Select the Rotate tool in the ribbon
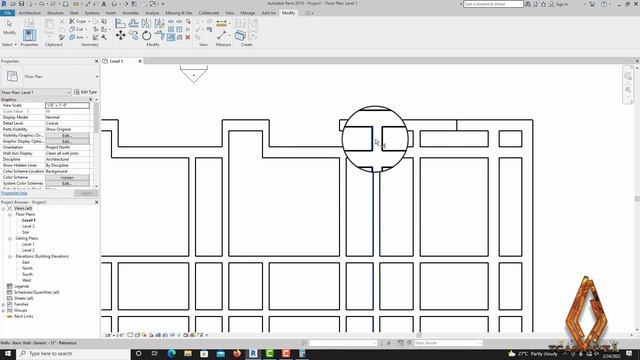This screenshot has height=360, width=640. click(147, 36)
